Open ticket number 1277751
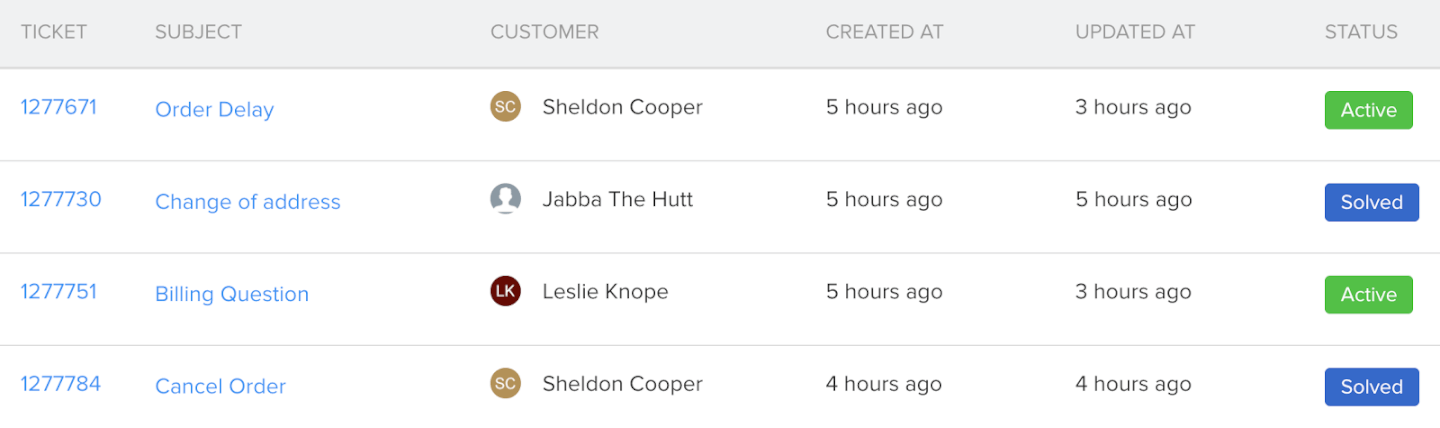 (x=59, y=291)
